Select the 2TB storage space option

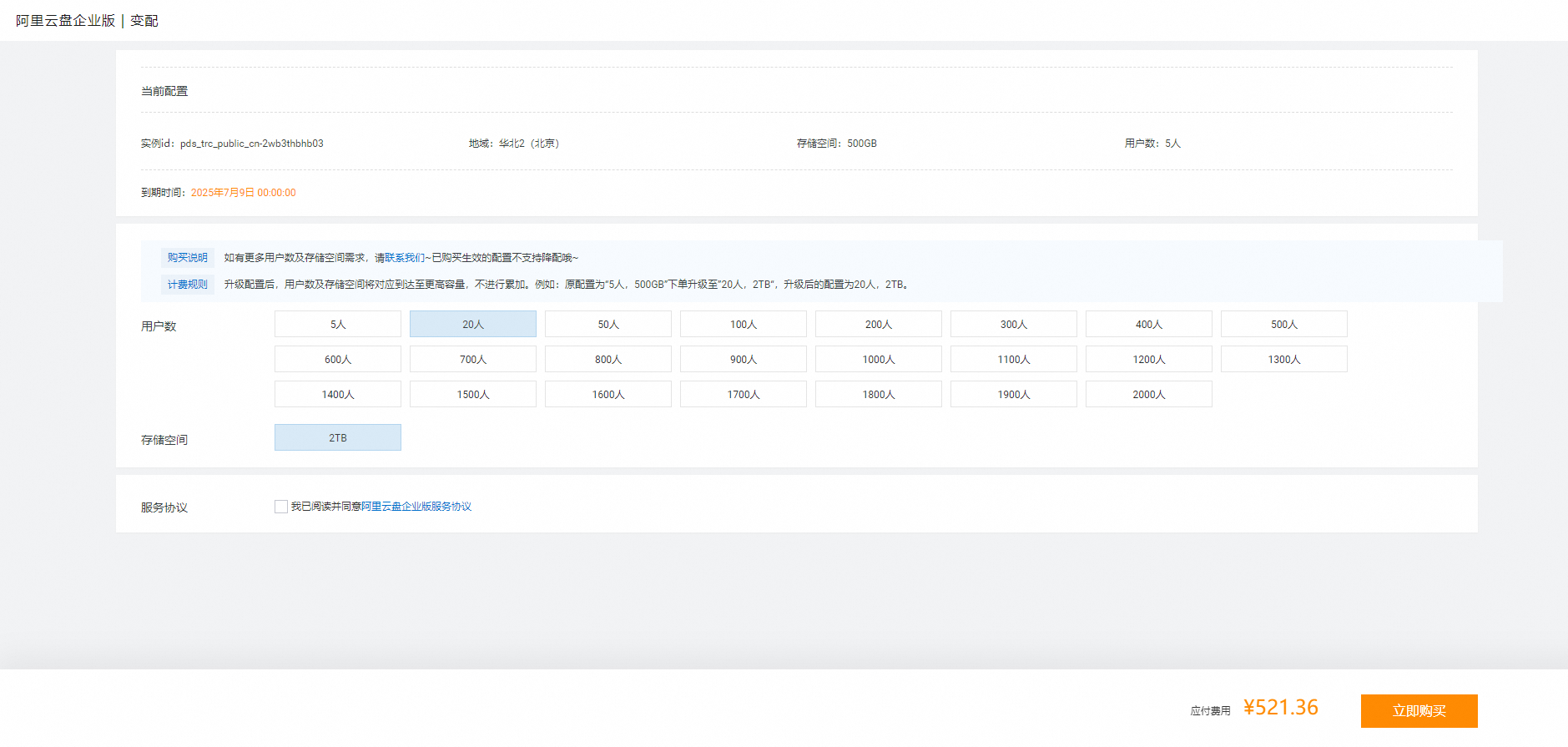coord(338,437)
